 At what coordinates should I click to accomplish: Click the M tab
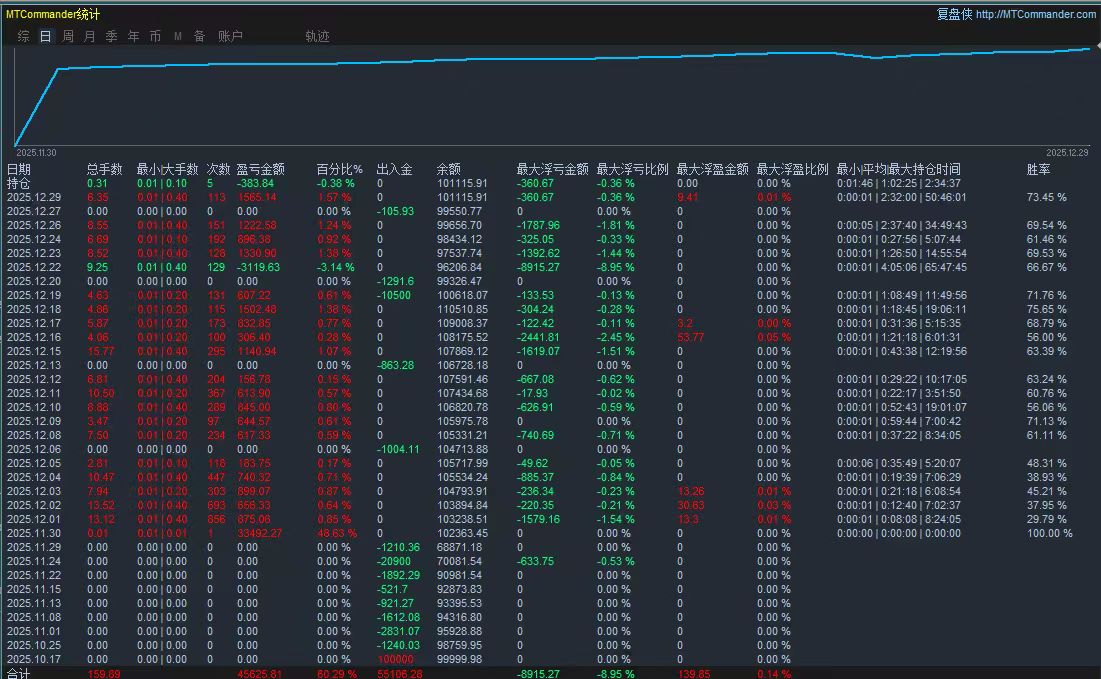[x=178, y=36]
